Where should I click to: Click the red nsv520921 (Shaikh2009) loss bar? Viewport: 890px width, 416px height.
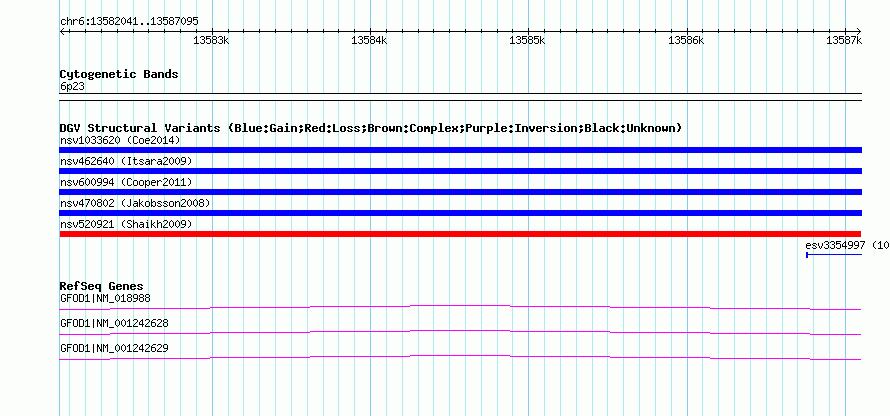[460, 234]
